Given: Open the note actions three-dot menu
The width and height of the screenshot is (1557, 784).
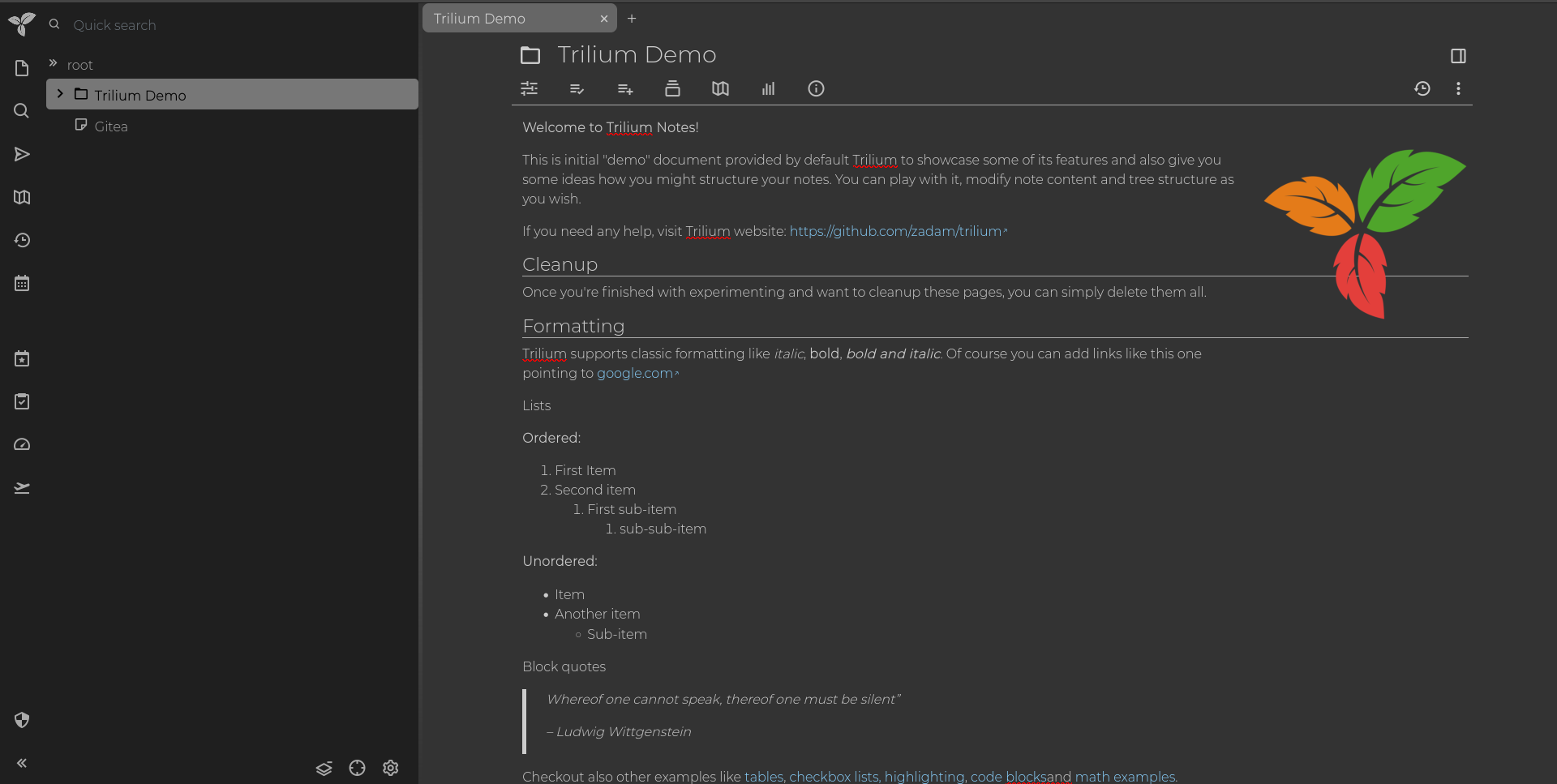Looking at the screenshot, I should point(1458,88).
